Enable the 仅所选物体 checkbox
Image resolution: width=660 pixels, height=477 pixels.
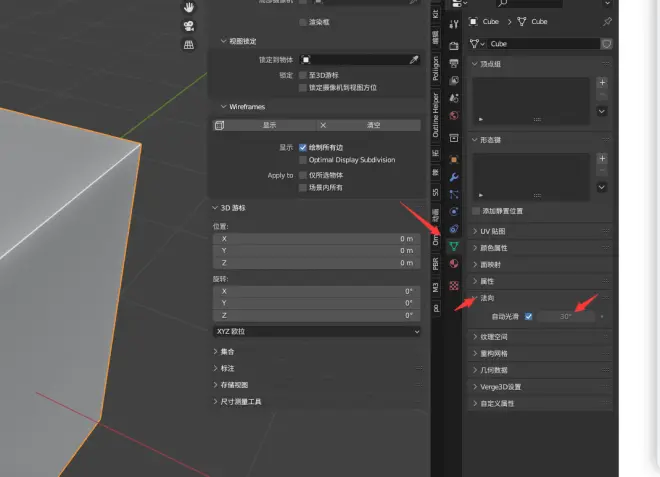point(303,175)
